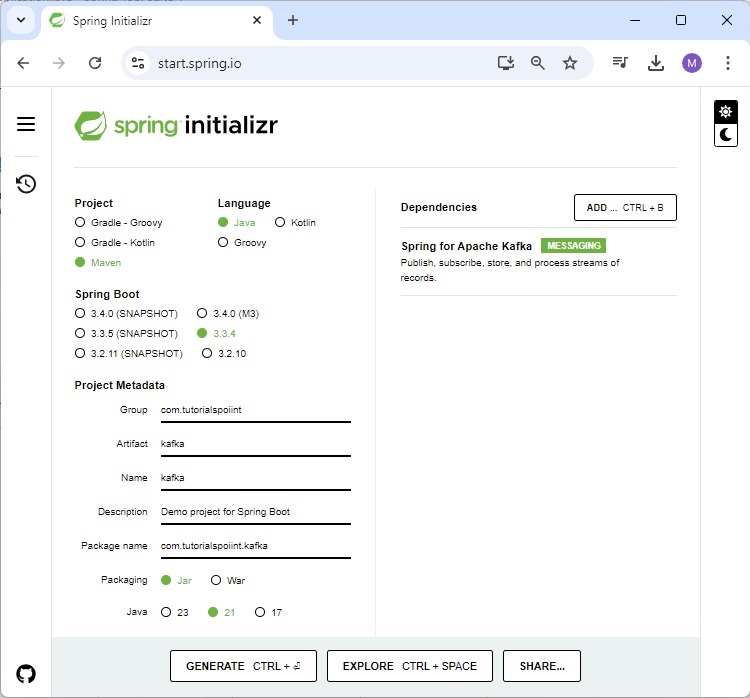Click the Dependencies heading
750x698 pixels.
pos(439,207)
